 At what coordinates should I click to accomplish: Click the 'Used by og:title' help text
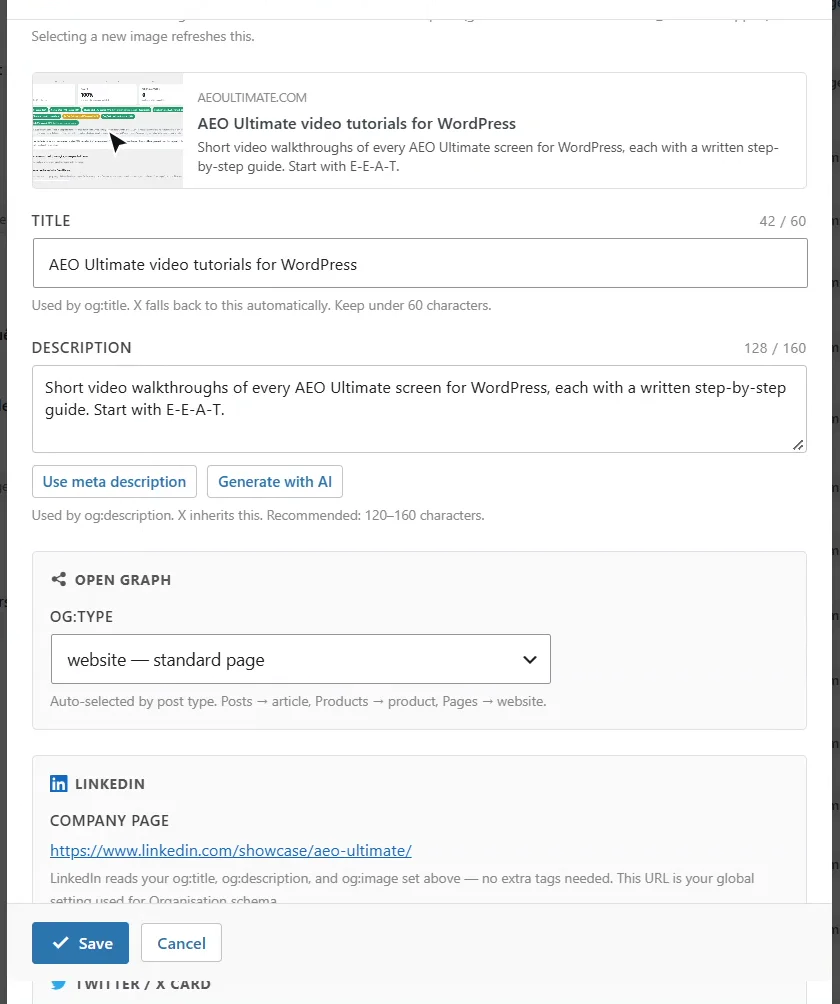pyautogui.click(x=261, y=305)
